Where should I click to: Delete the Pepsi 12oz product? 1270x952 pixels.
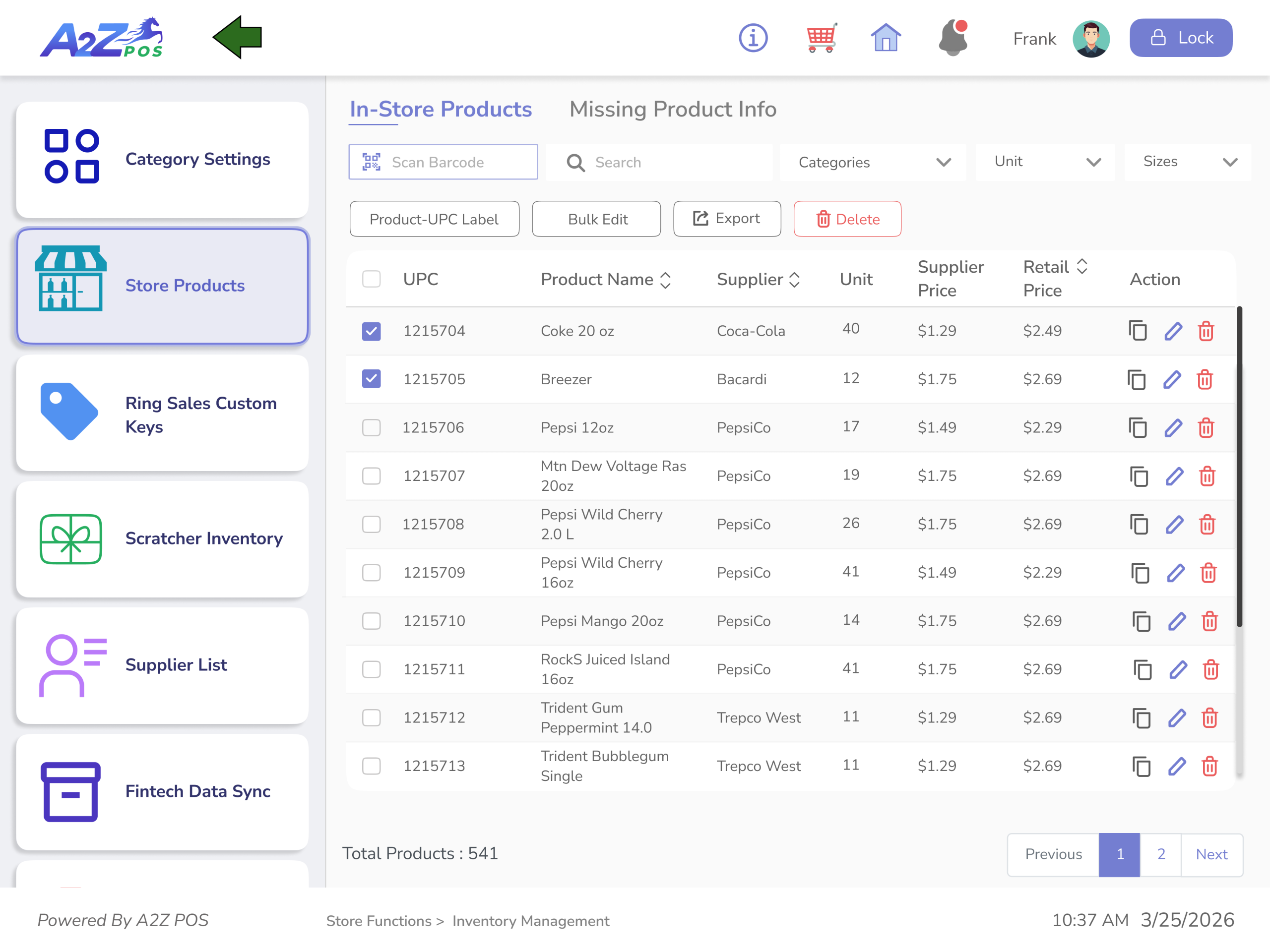pos(1206,427)
